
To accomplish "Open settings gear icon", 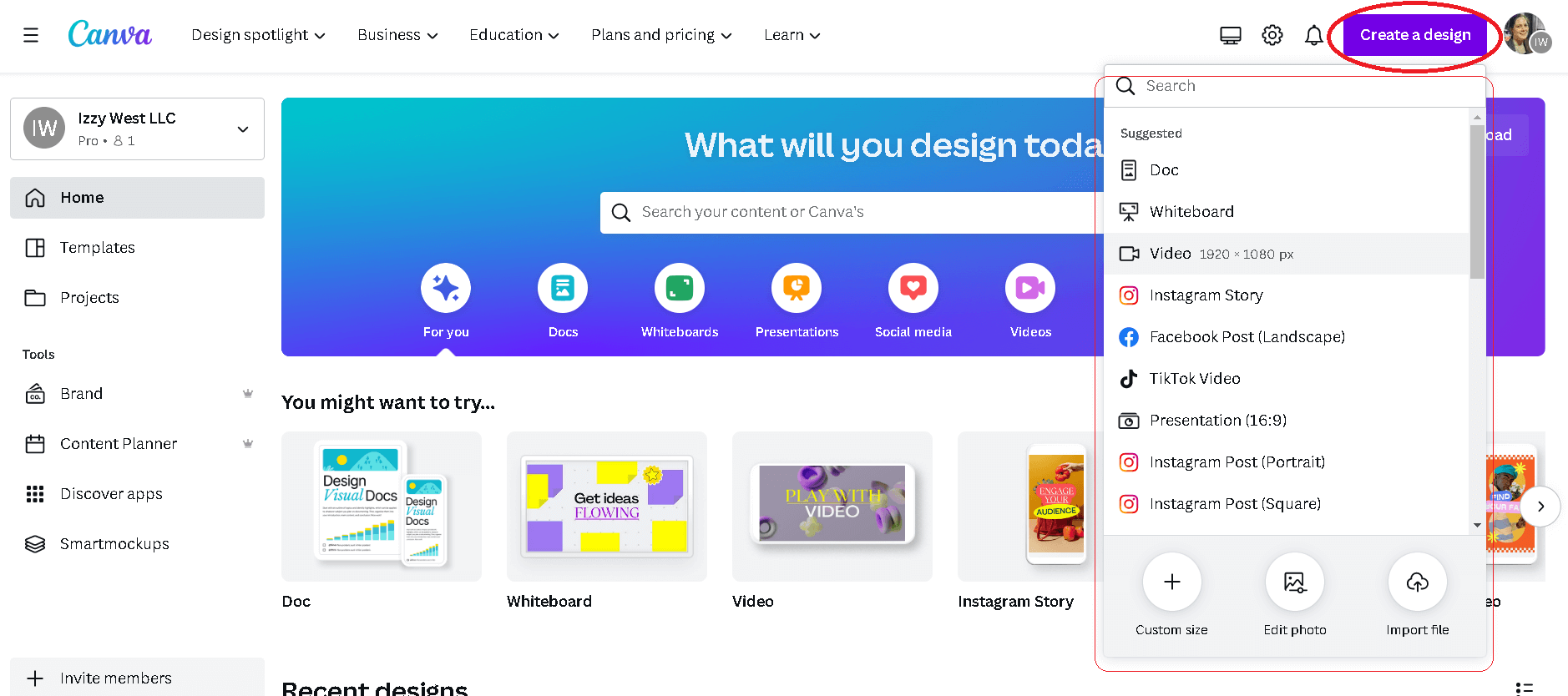I will 1272,35.
